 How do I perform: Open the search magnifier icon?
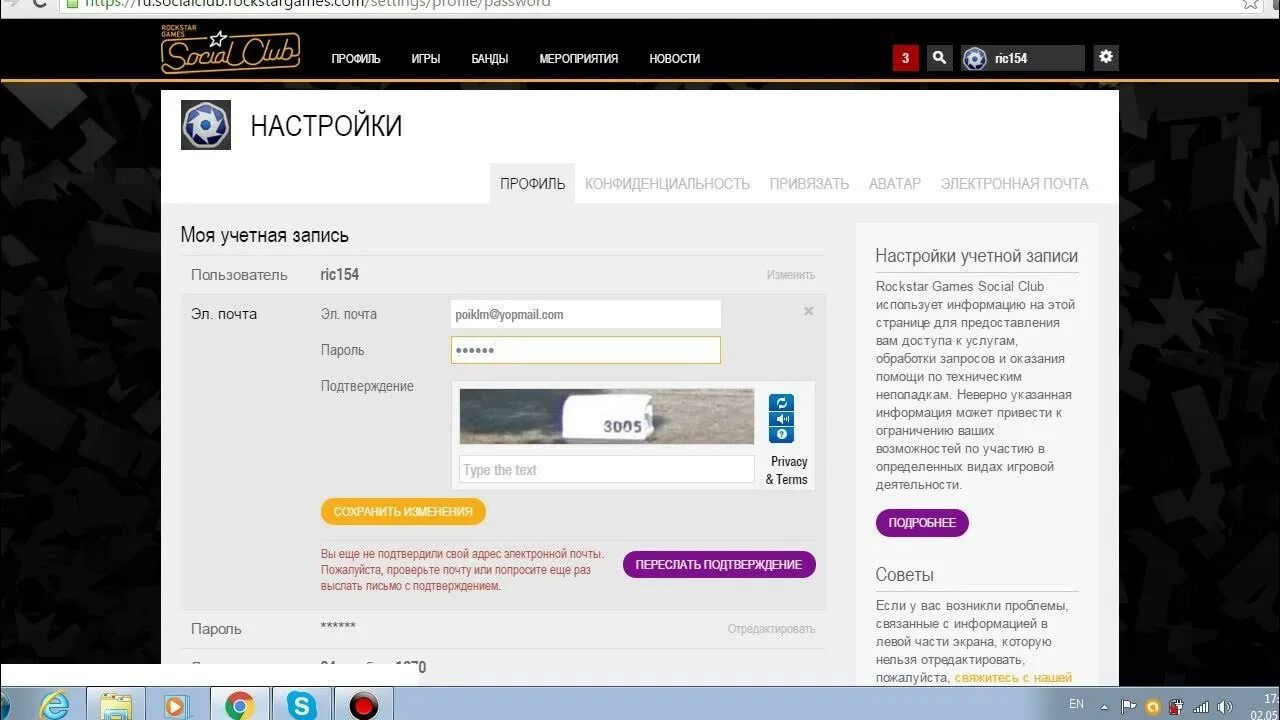[939, 58]
